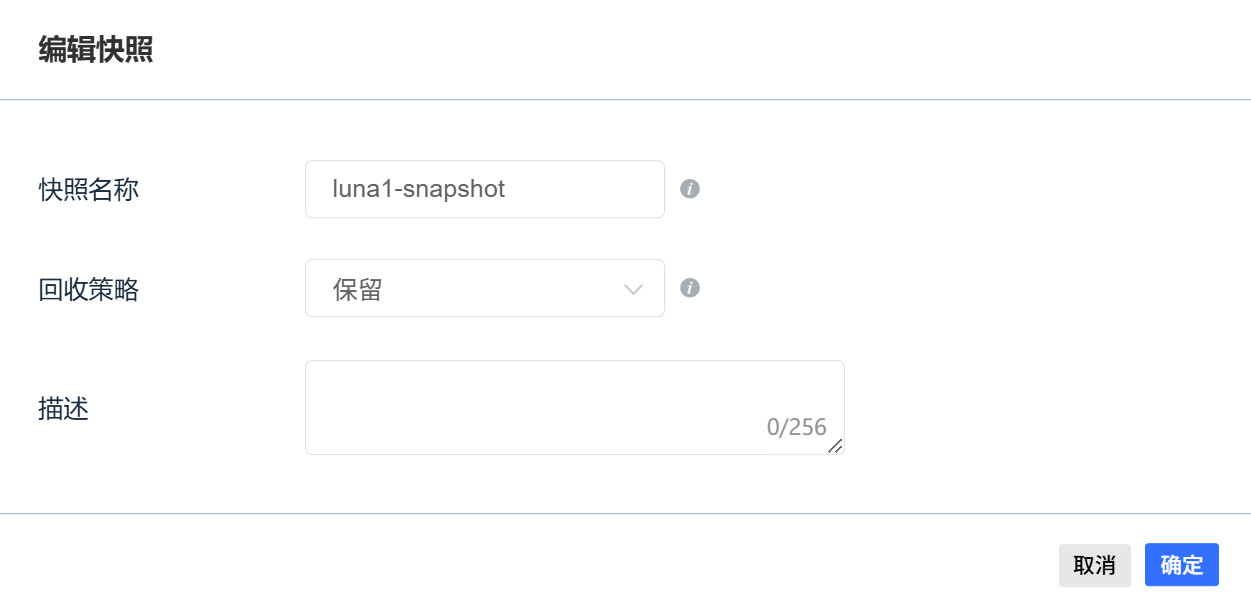Click the info icon beside 快照名称 field
The image size is (1251, 601).
click(x=690, y=188)
